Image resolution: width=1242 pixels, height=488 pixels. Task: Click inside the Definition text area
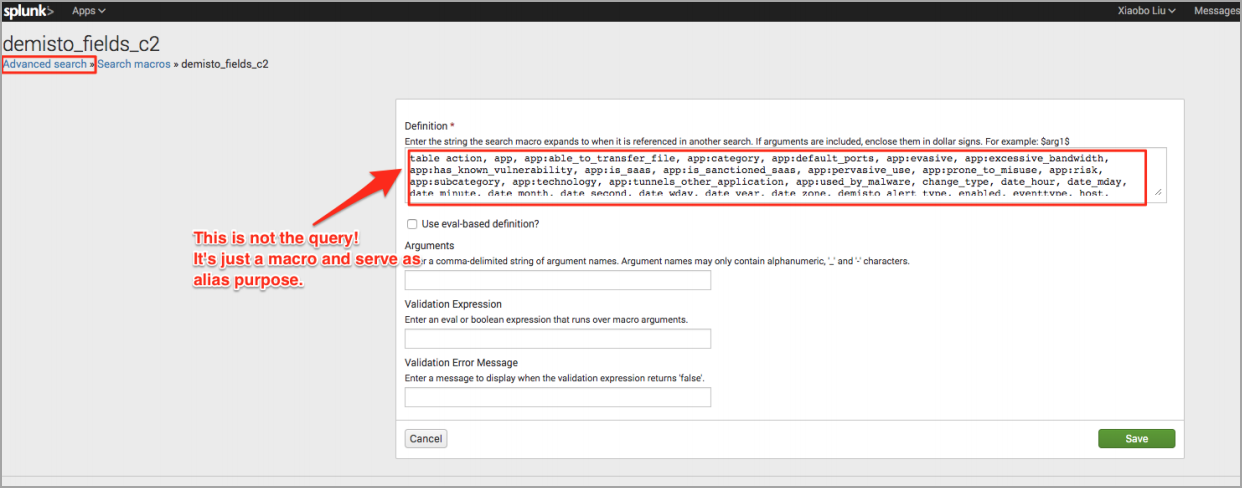click(x=780, y=176)
